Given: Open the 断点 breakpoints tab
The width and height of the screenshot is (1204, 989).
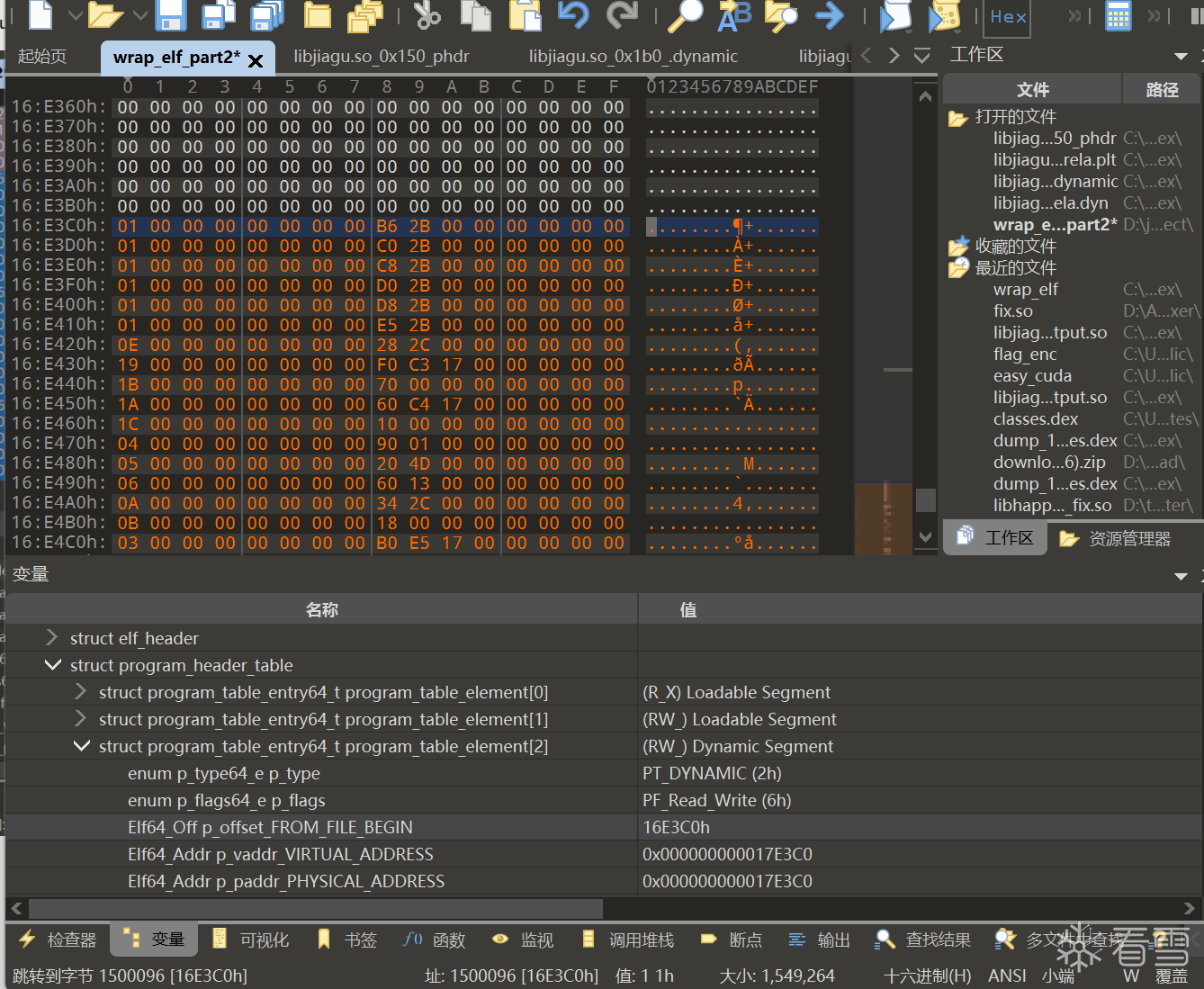Looking at the screenshot, I should pos(732,940).
